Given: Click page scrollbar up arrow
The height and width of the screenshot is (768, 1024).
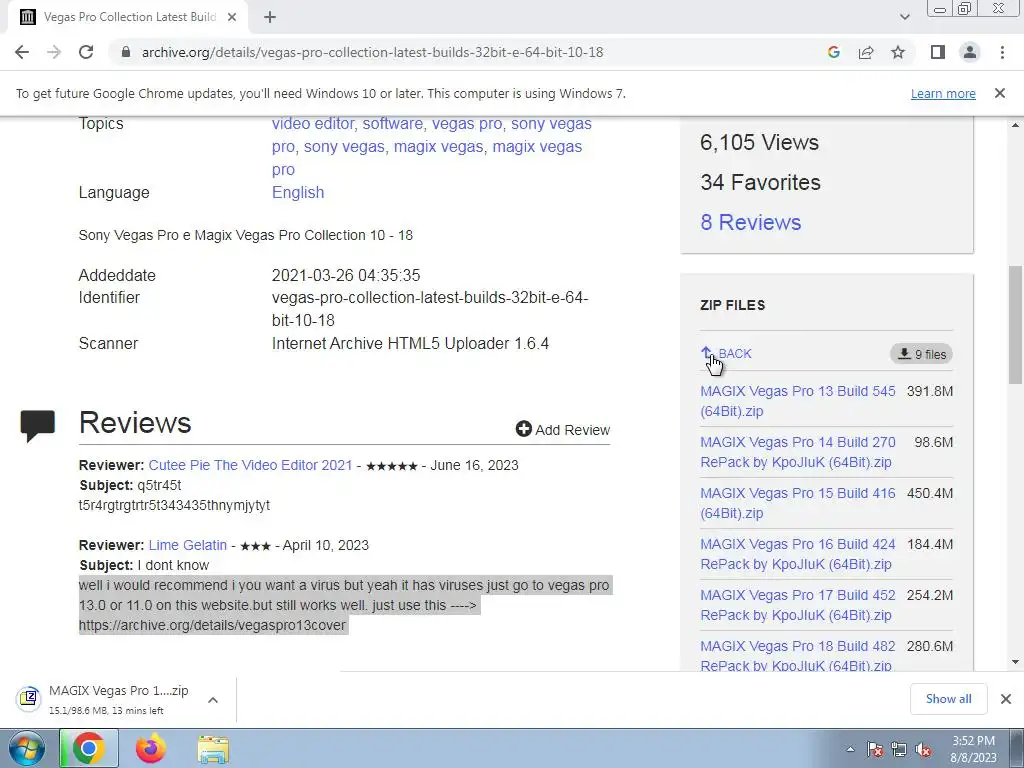Looking at the screenshot, I should (x=1016, y=125).
